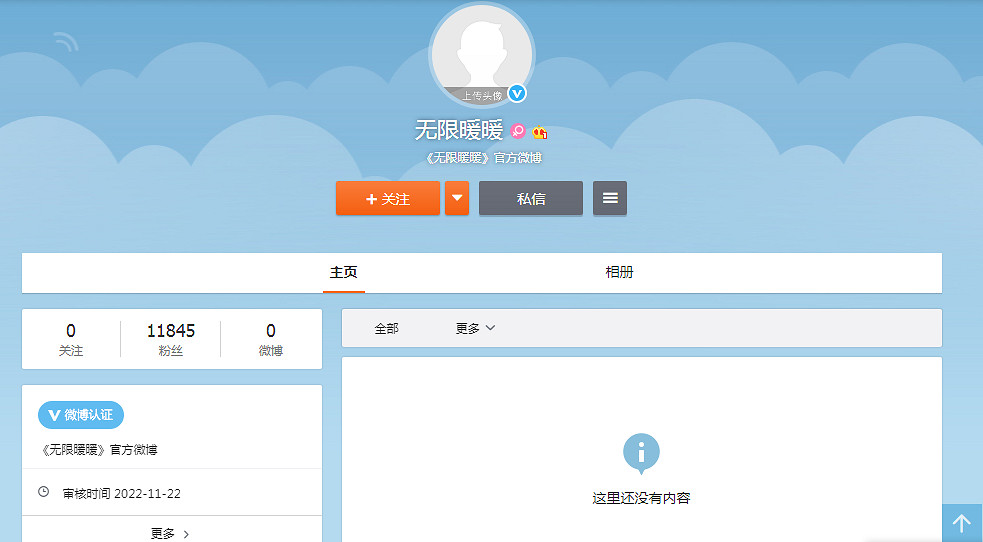Select the 全部 filter
Image resolution: width=983 pixels, height=542 pixels.
click(x=386, y=328)
